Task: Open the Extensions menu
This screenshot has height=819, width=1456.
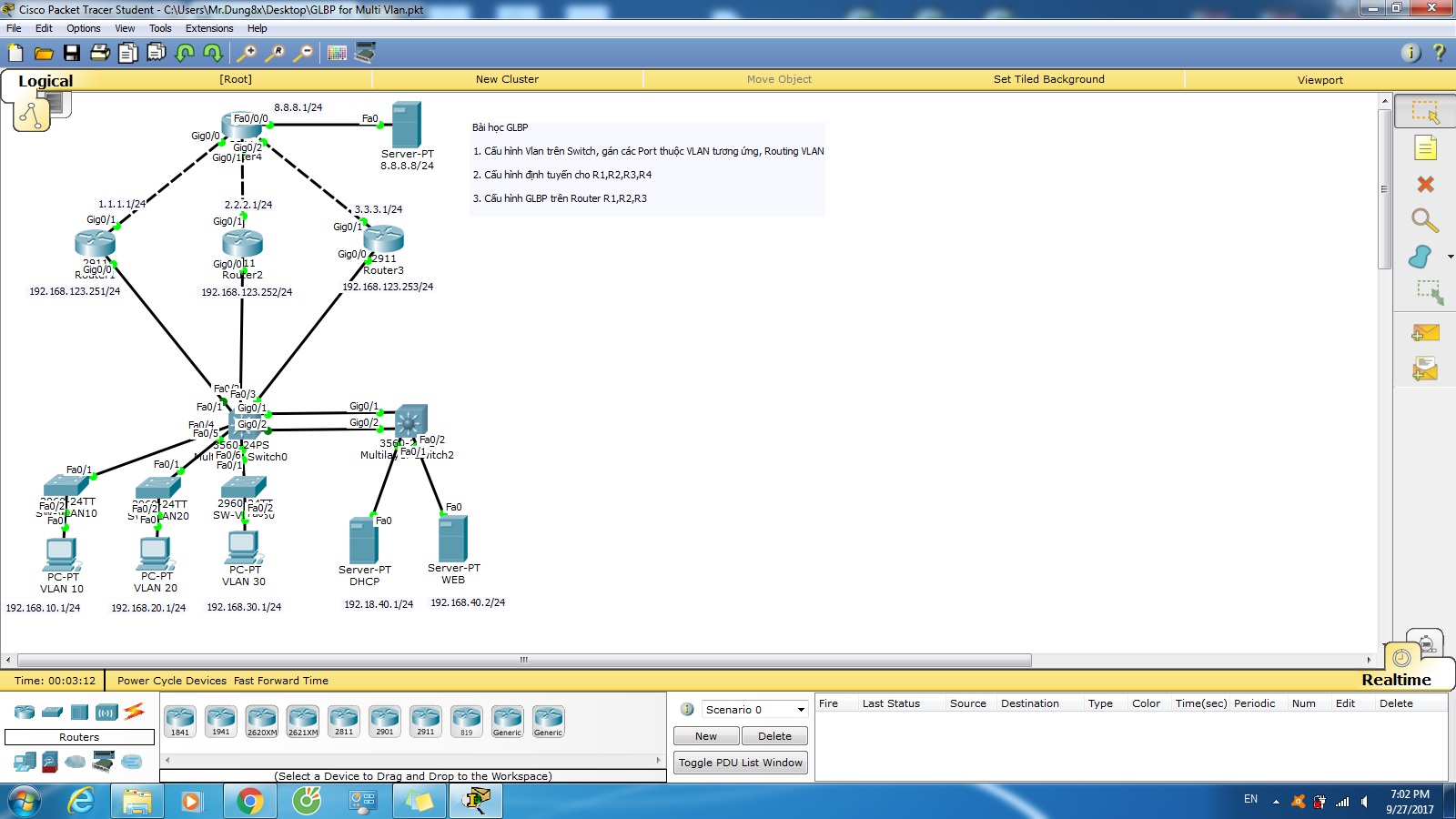Action: click(x=209, y=28)
